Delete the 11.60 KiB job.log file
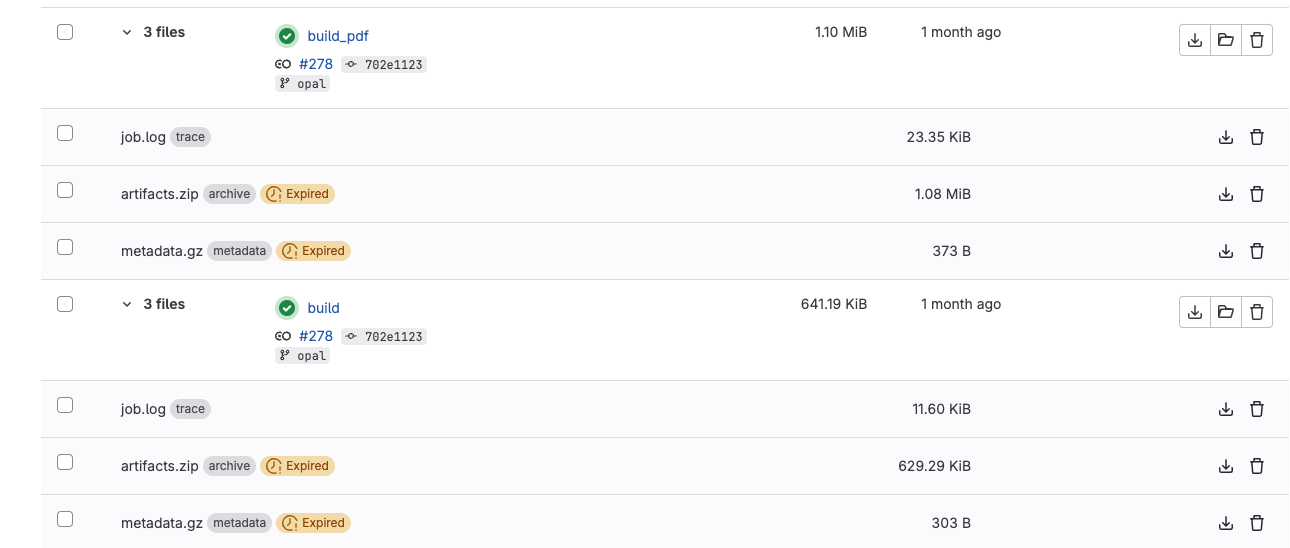The height and width of the screenshot is (548, 1290). (1257, 410)
